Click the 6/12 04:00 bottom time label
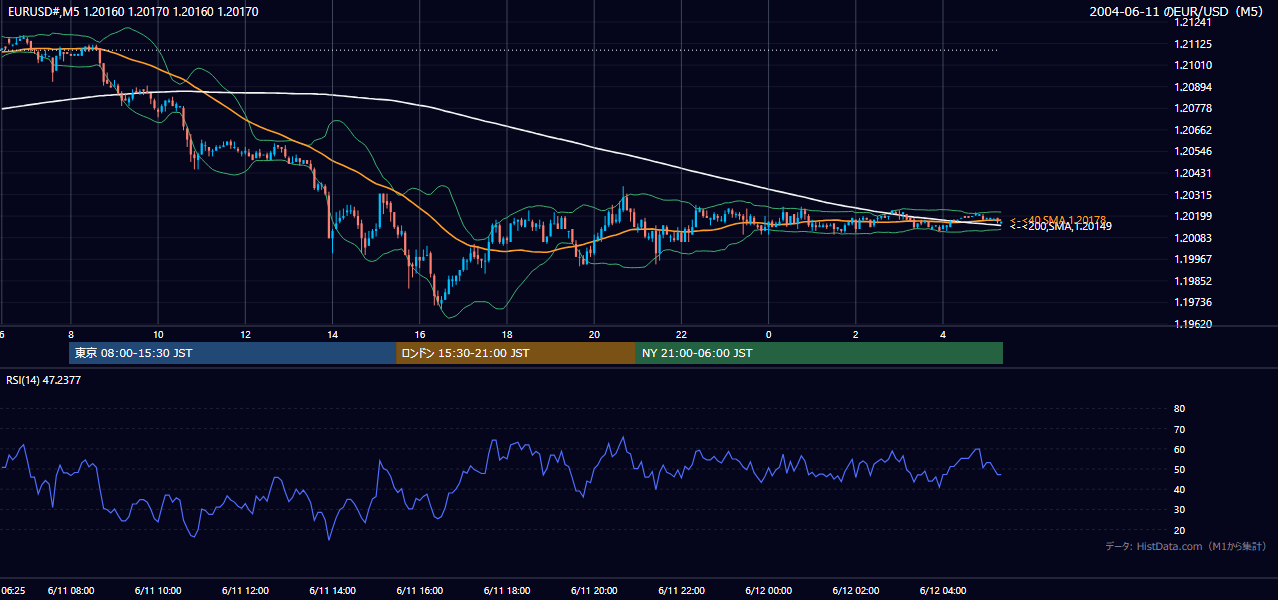The width and height of the screenshot is (1278, 600). tap(943, 591)
